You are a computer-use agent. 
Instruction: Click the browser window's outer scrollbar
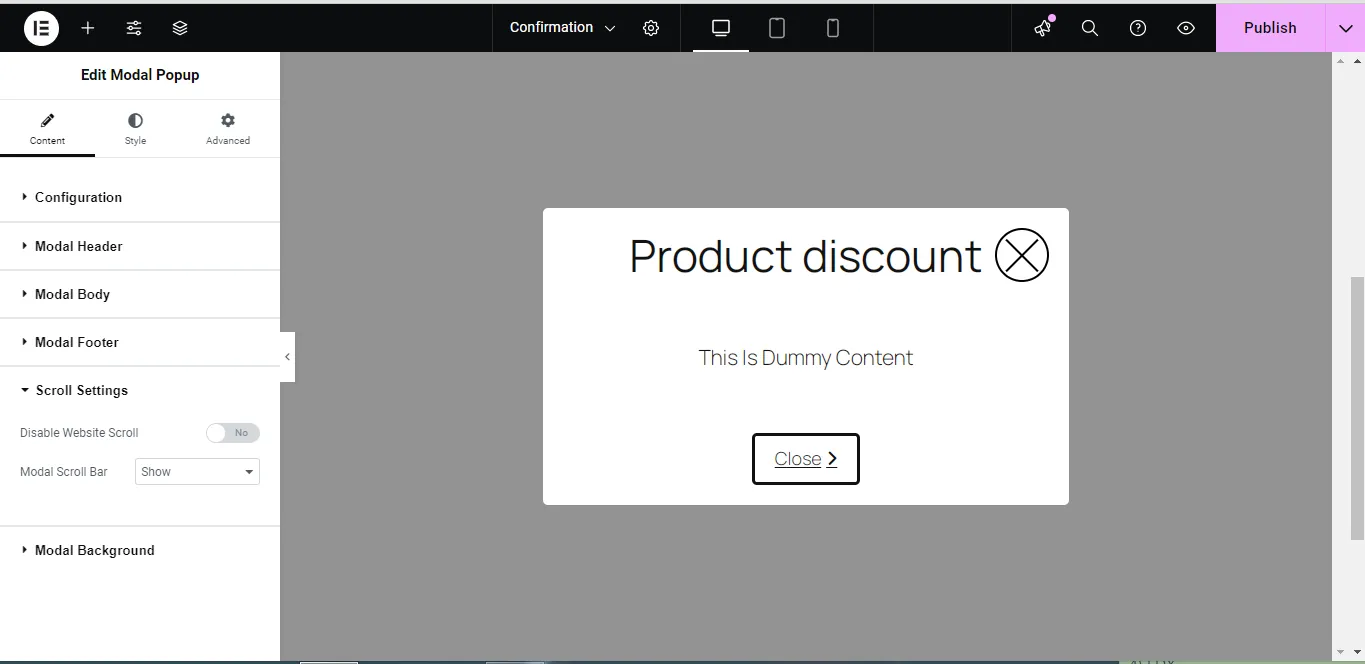click(1357, 358)
